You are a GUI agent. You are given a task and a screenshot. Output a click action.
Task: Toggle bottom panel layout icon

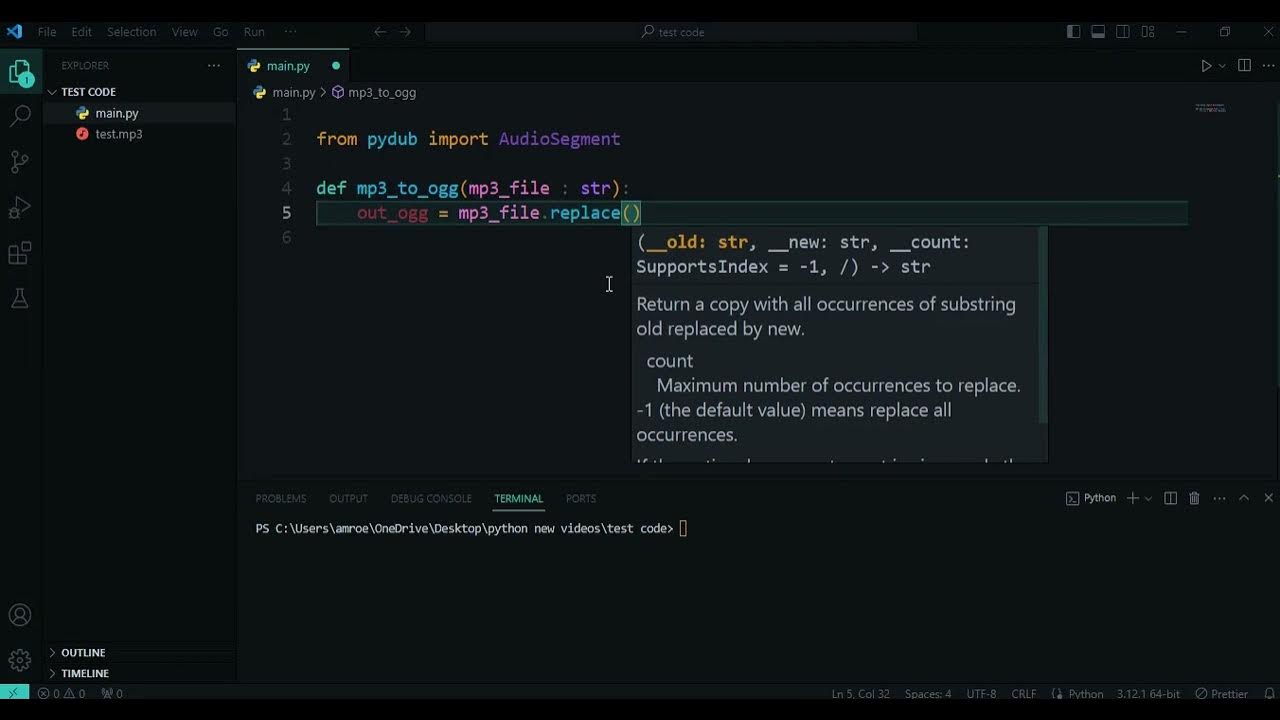tap(1098, 32)
